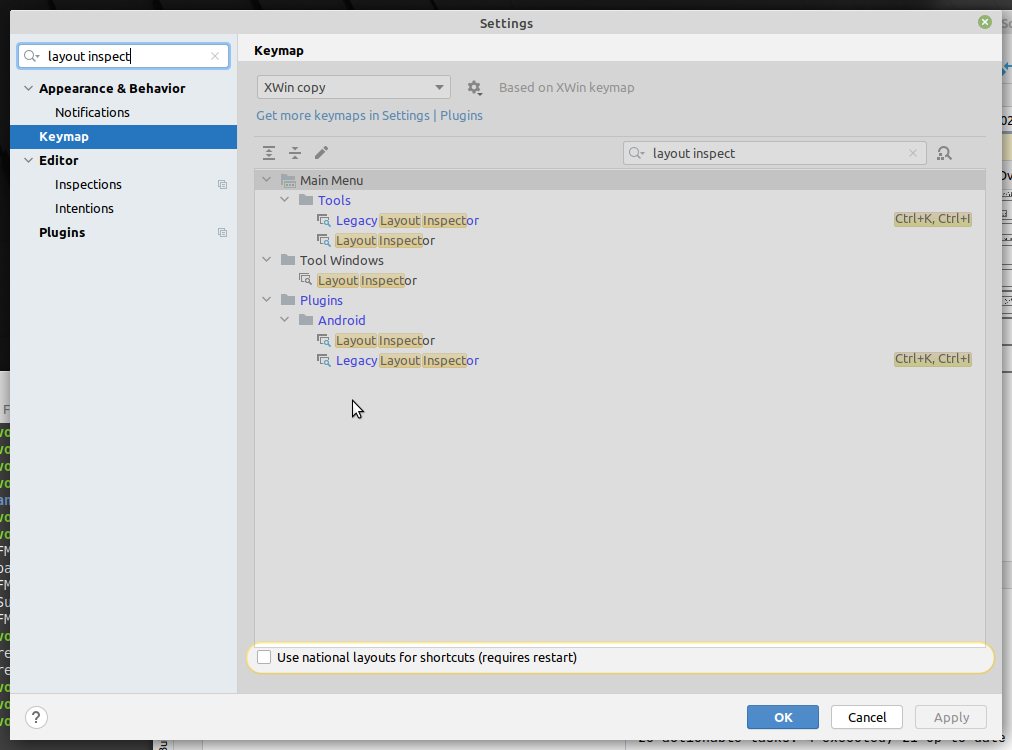Click the Ctrl+K, Ctrl+I shortcut badge
This screenshot has height=750, width=1012.
tap(932, 218)
